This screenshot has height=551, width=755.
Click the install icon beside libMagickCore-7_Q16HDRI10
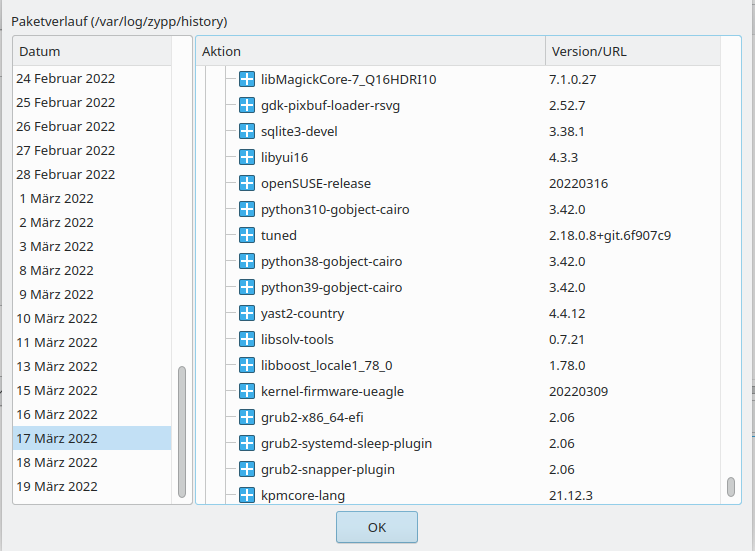(x=247, y=79)
